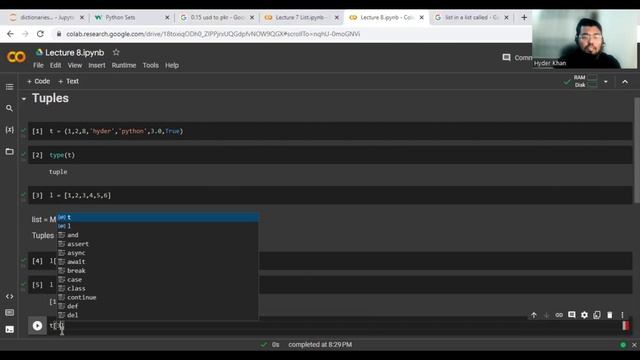
Task: Open the table of contents sidebar icon
Action: [x=9, y=87]
